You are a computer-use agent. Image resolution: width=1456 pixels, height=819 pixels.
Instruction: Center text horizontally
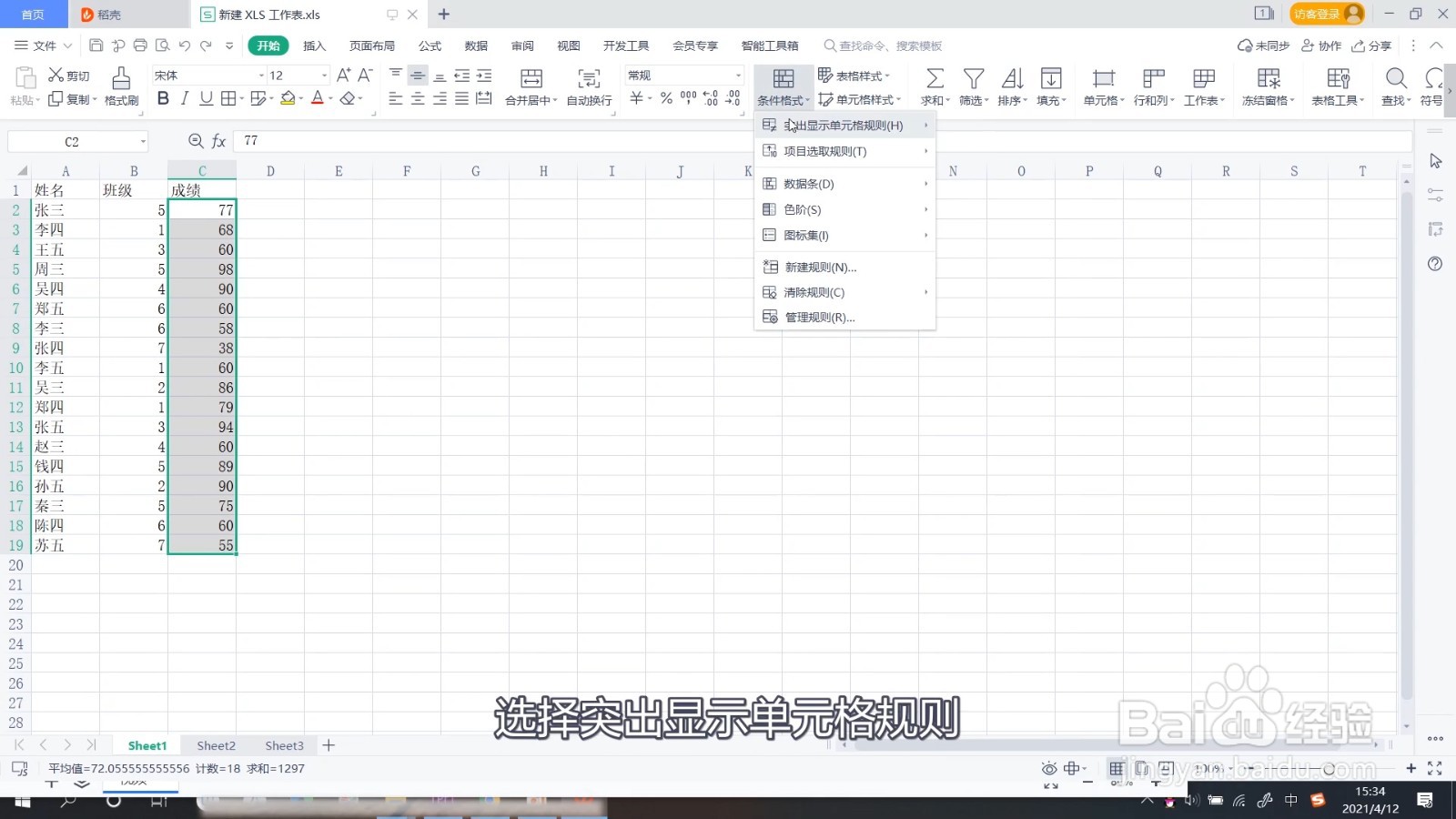418,98
